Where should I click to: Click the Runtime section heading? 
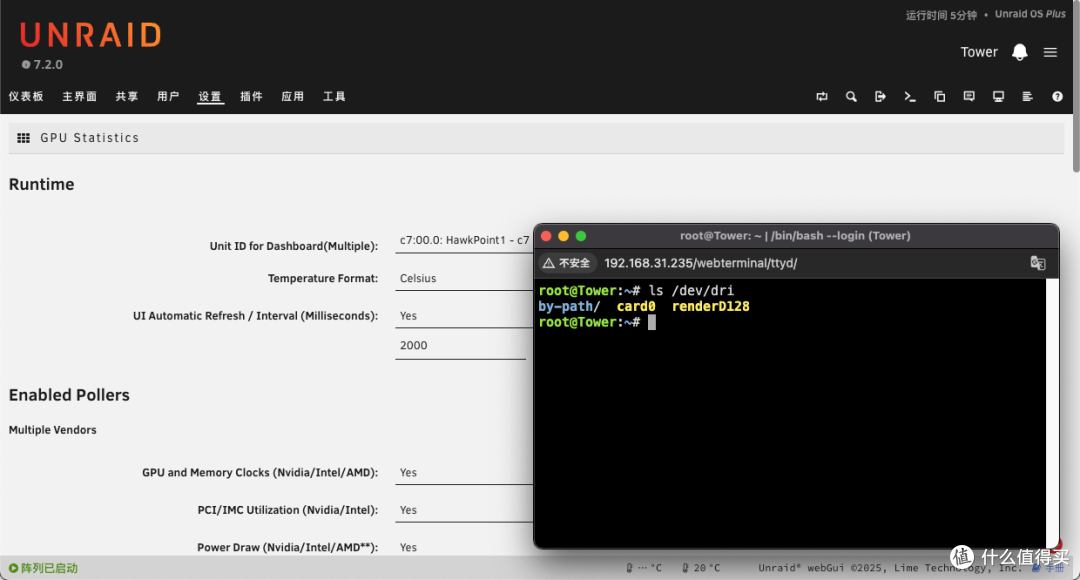[x=41, y=184]
